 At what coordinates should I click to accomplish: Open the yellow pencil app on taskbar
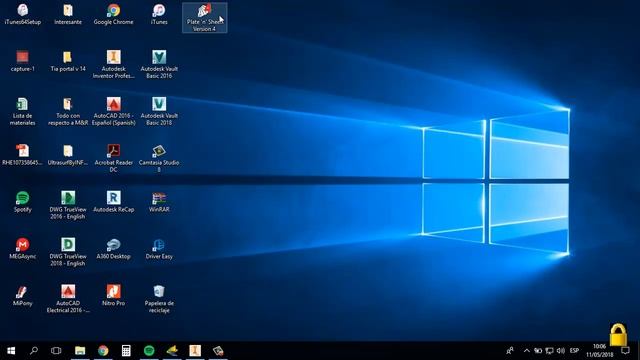point(172,351)
